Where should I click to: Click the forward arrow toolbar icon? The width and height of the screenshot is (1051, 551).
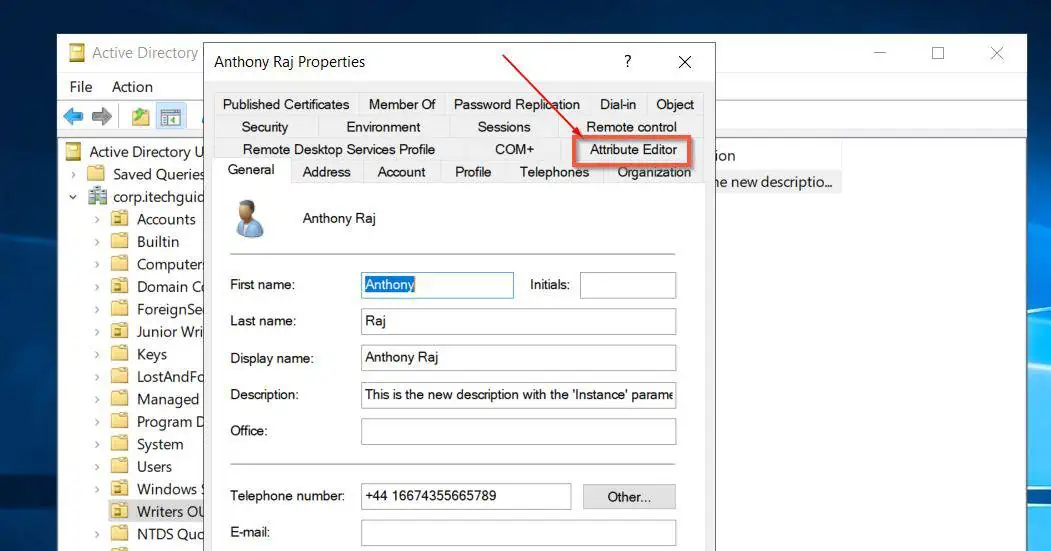pos(102,117)
